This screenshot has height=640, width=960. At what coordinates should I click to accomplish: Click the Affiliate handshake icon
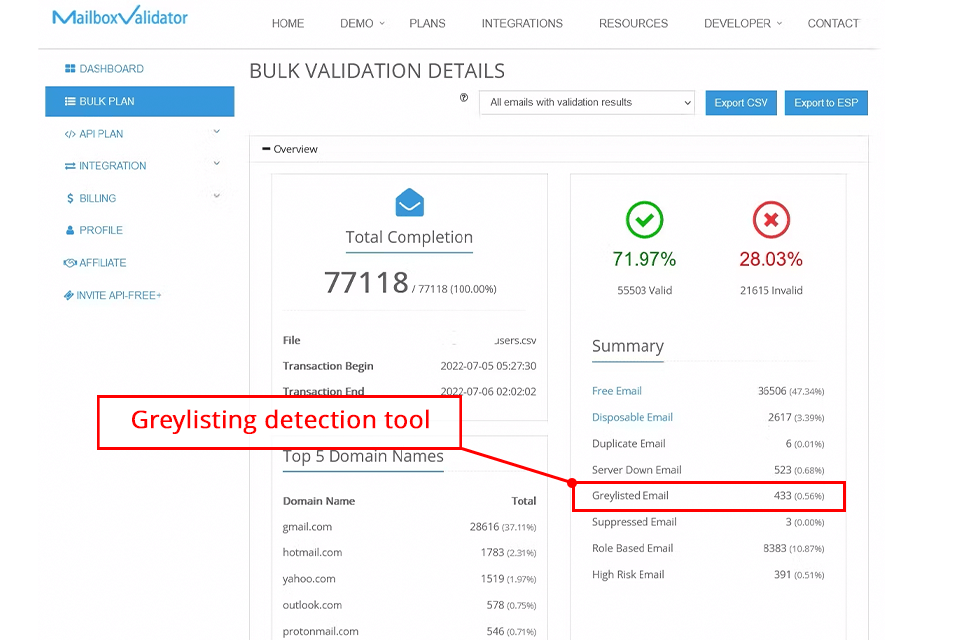[x=70, y=263]
